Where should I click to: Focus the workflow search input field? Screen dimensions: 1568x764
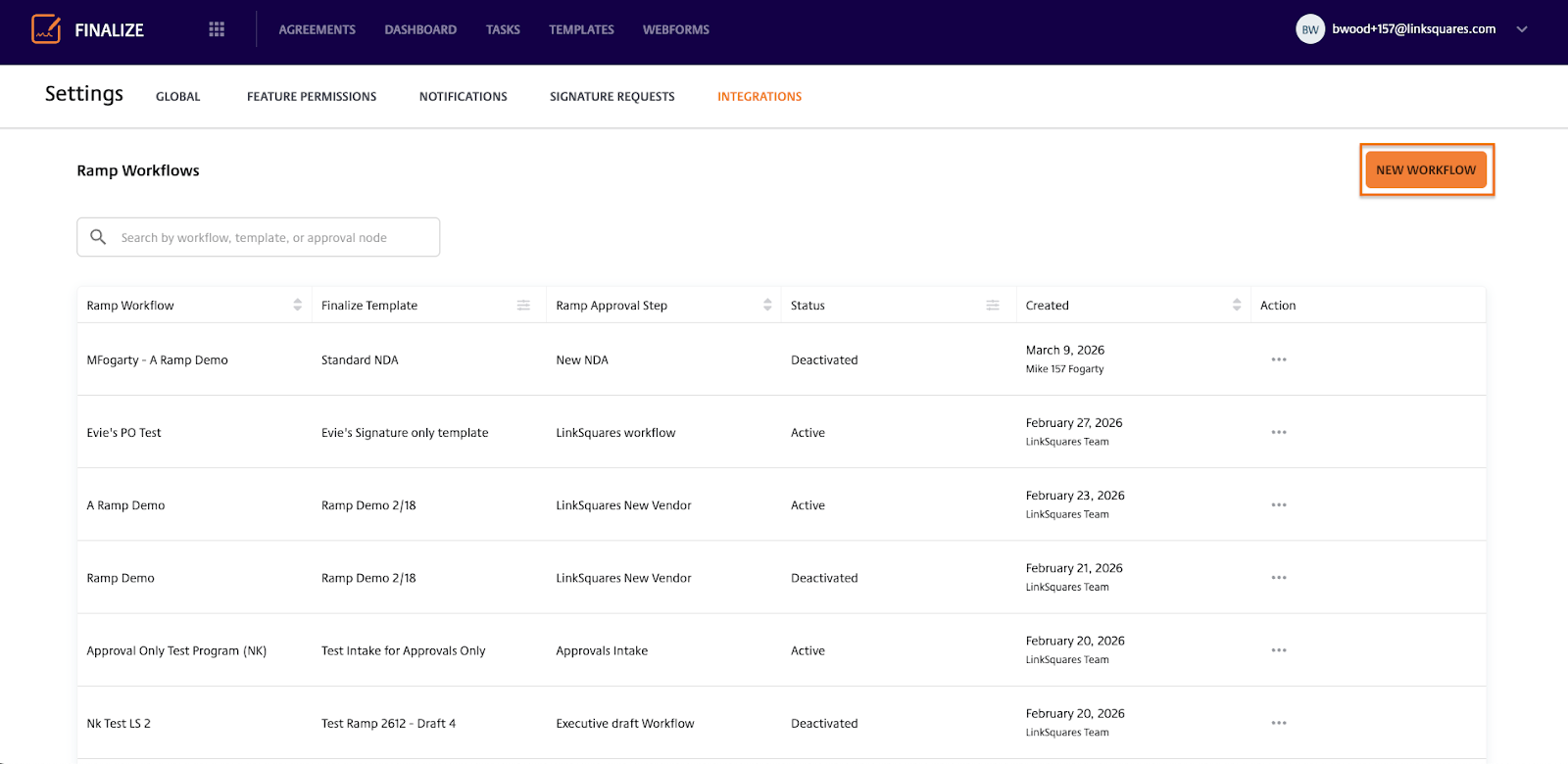click(269, 238)
